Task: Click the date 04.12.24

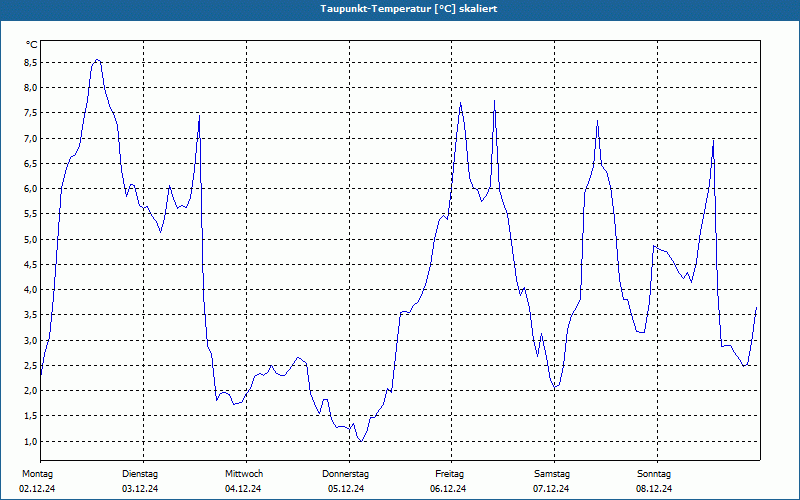Action: click(x=243, y=489)
